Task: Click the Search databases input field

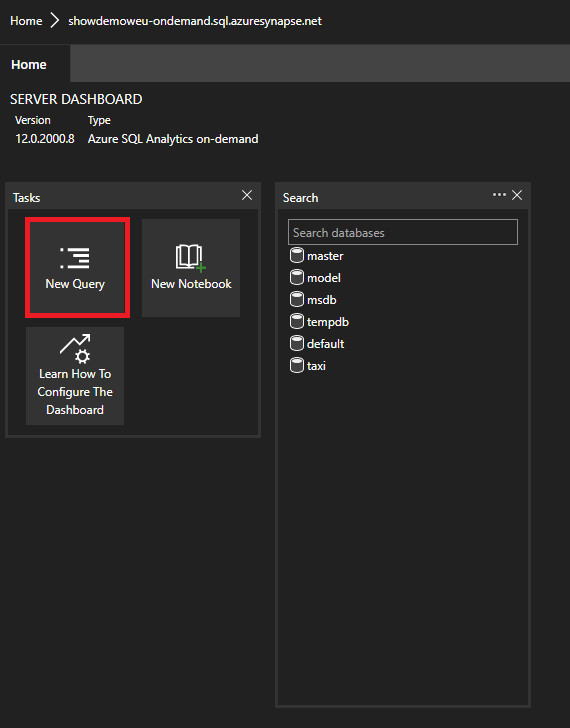Action: pos(402,232)
